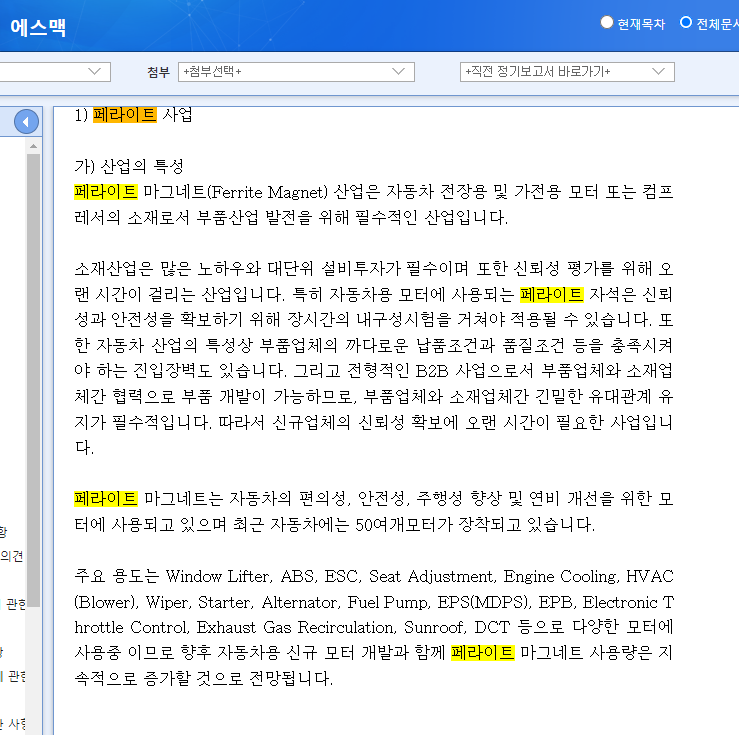
Task: Click highlighted 페라이트 before 마그네트(Ferrite Magnet)
Action: click(105, 191)
